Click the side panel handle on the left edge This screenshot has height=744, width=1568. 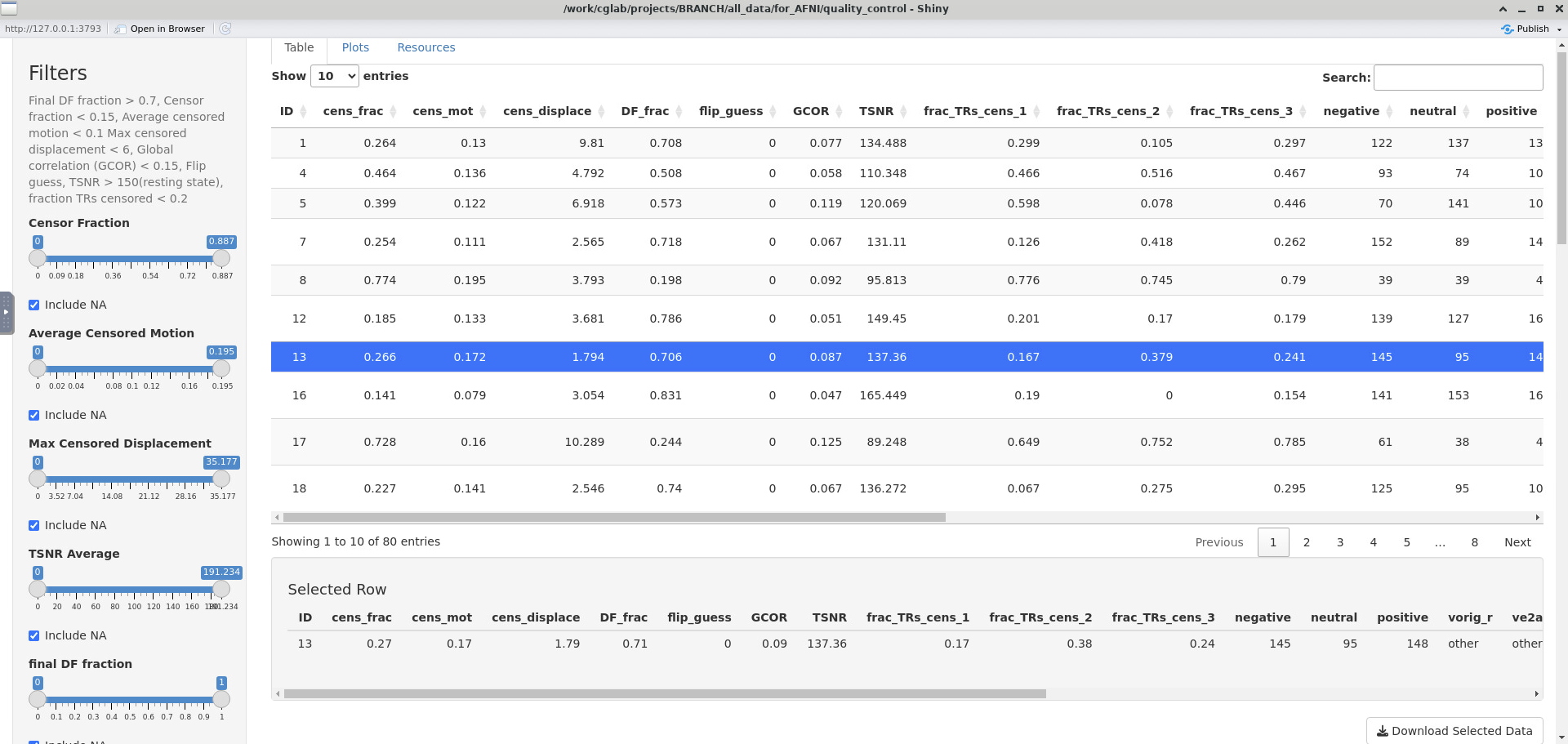(x=7, y=312)
